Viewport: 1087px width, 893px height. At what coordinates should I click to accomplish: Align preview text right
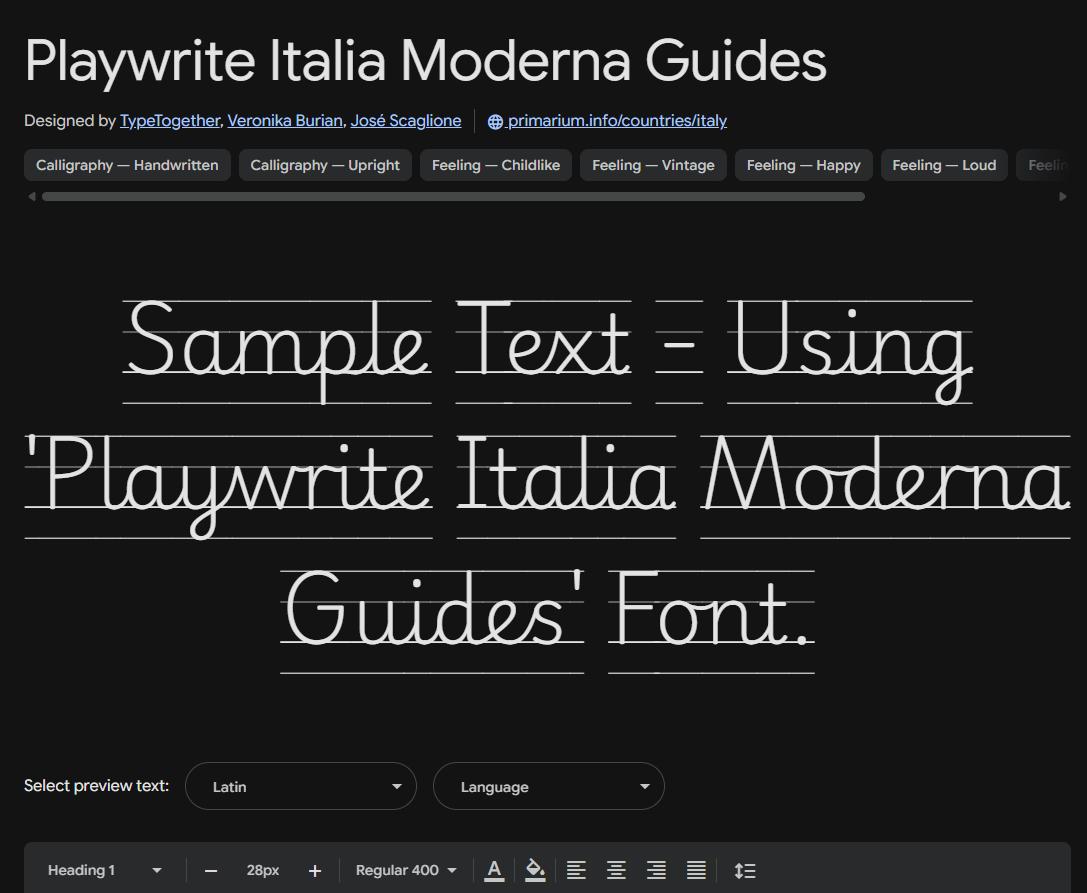(x=656, y=870)
